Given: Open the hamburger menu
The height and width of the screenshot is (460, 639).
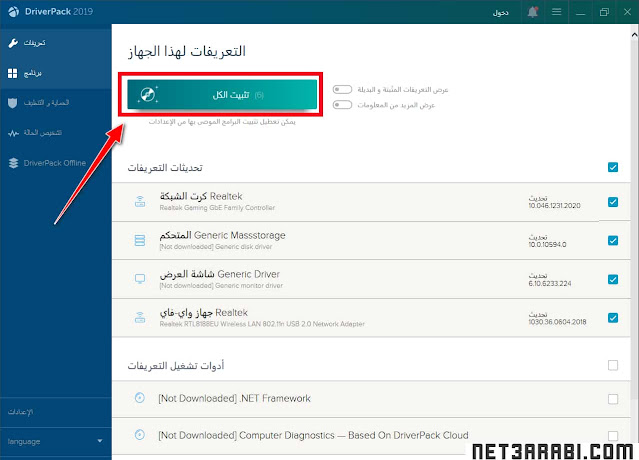Looking at the screenshot, I should (557, 12).
